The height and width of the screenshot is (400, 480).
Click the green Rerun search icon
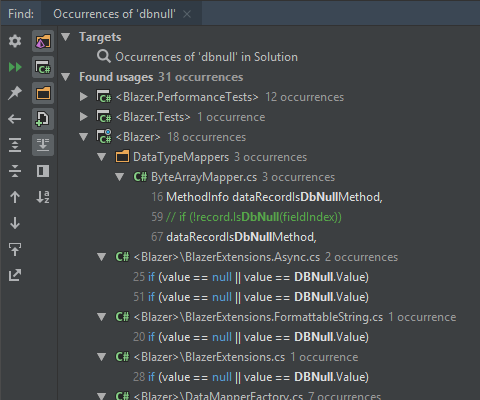(x=15, y=67)
